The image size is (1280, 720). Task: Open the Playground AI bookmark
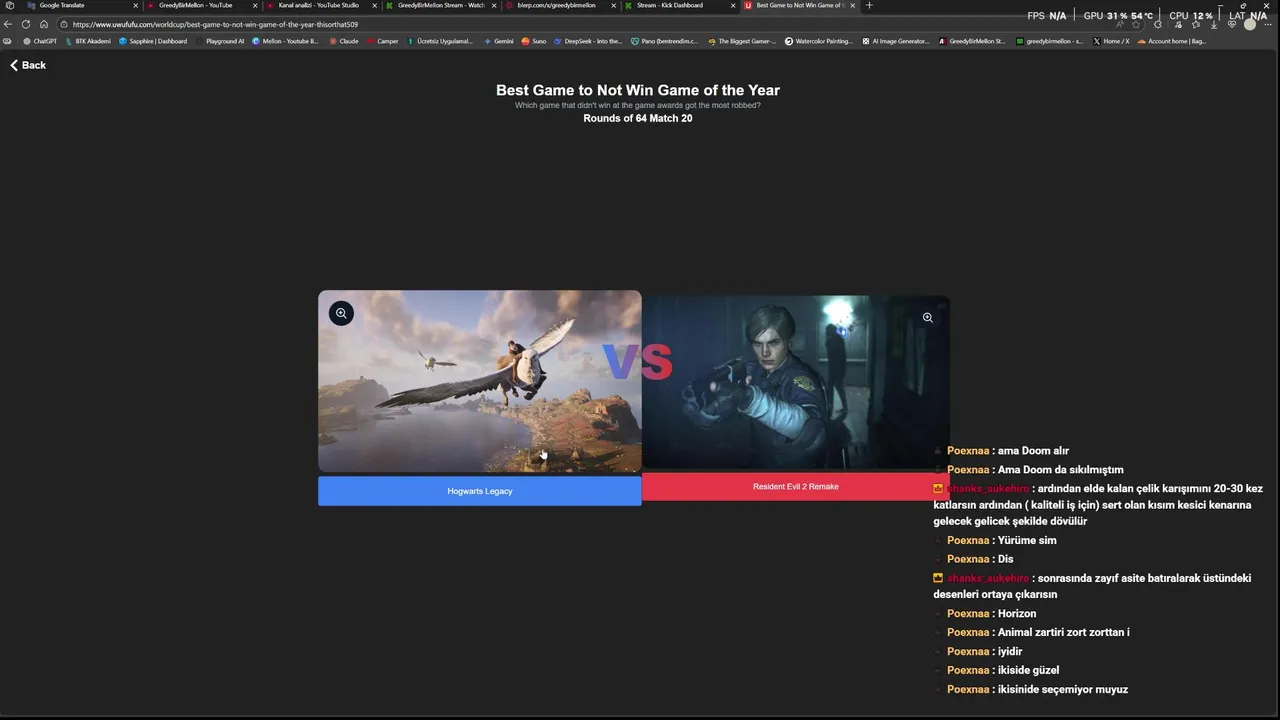pos(220,41)
